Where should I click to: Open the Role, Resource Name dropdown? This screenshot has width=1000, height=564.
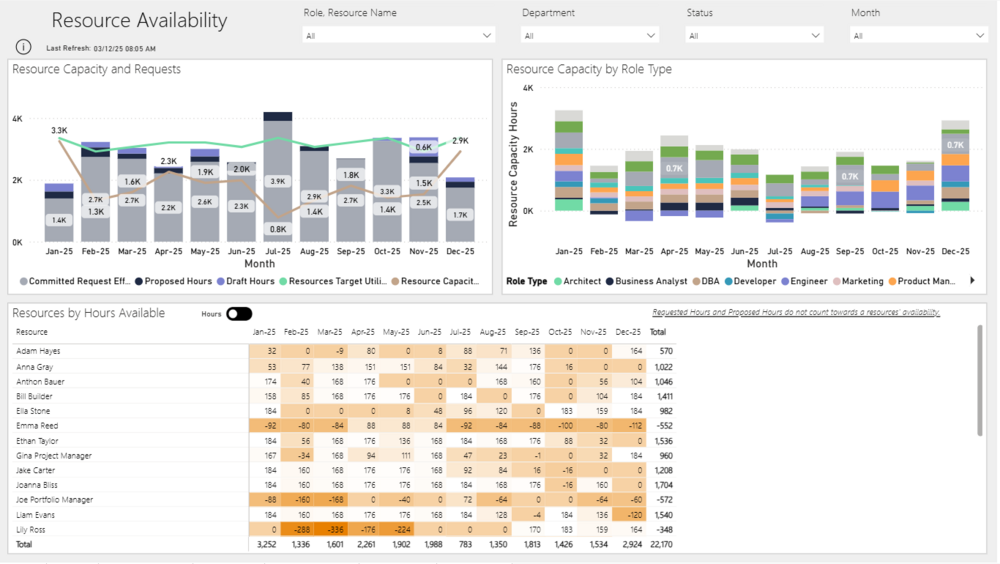point(398,35)
